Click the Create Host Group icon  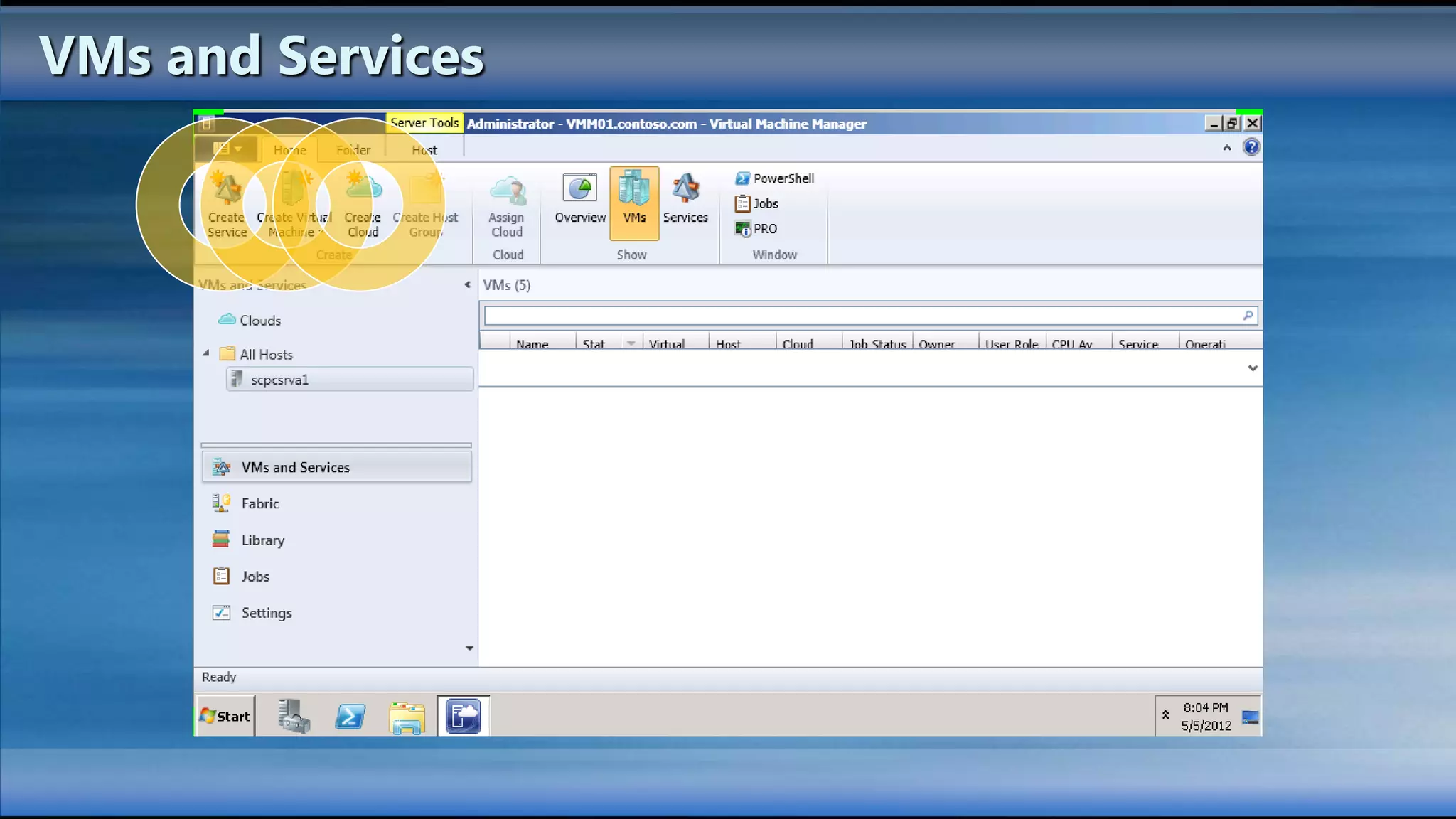click(x=425, y=205)
